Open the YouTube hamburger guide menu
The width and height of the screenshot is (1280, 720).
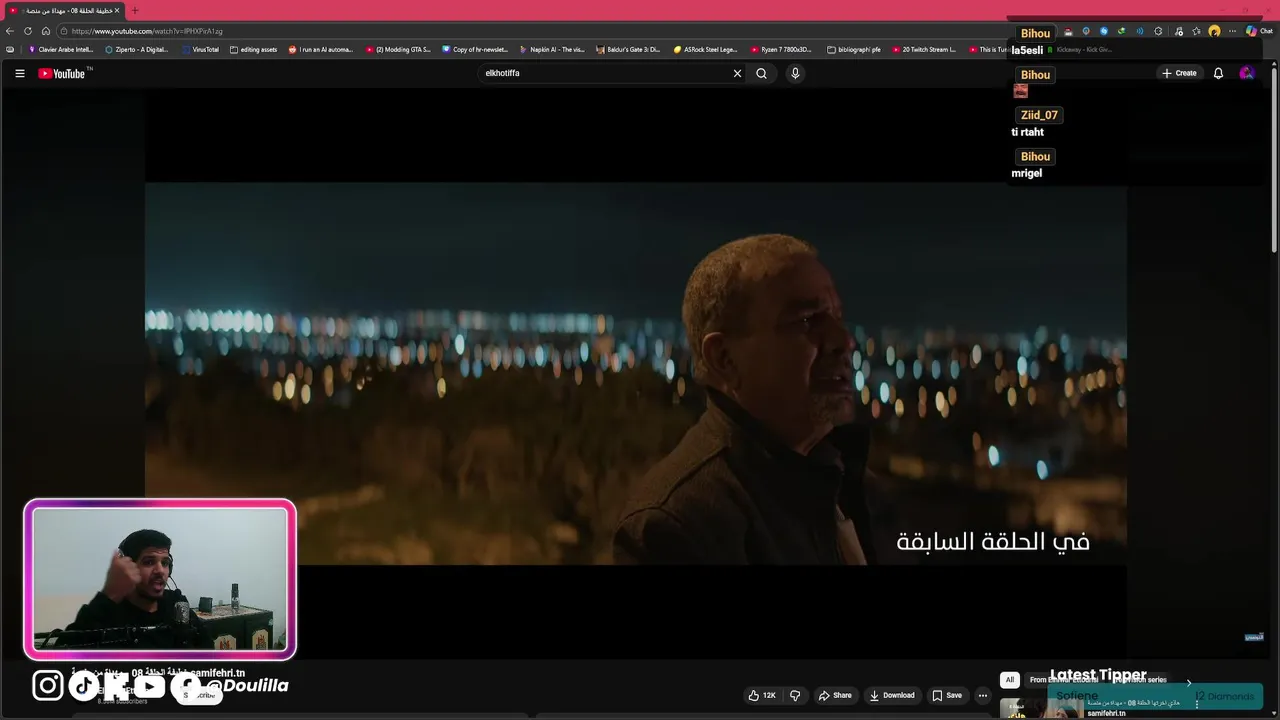point(19,73)
